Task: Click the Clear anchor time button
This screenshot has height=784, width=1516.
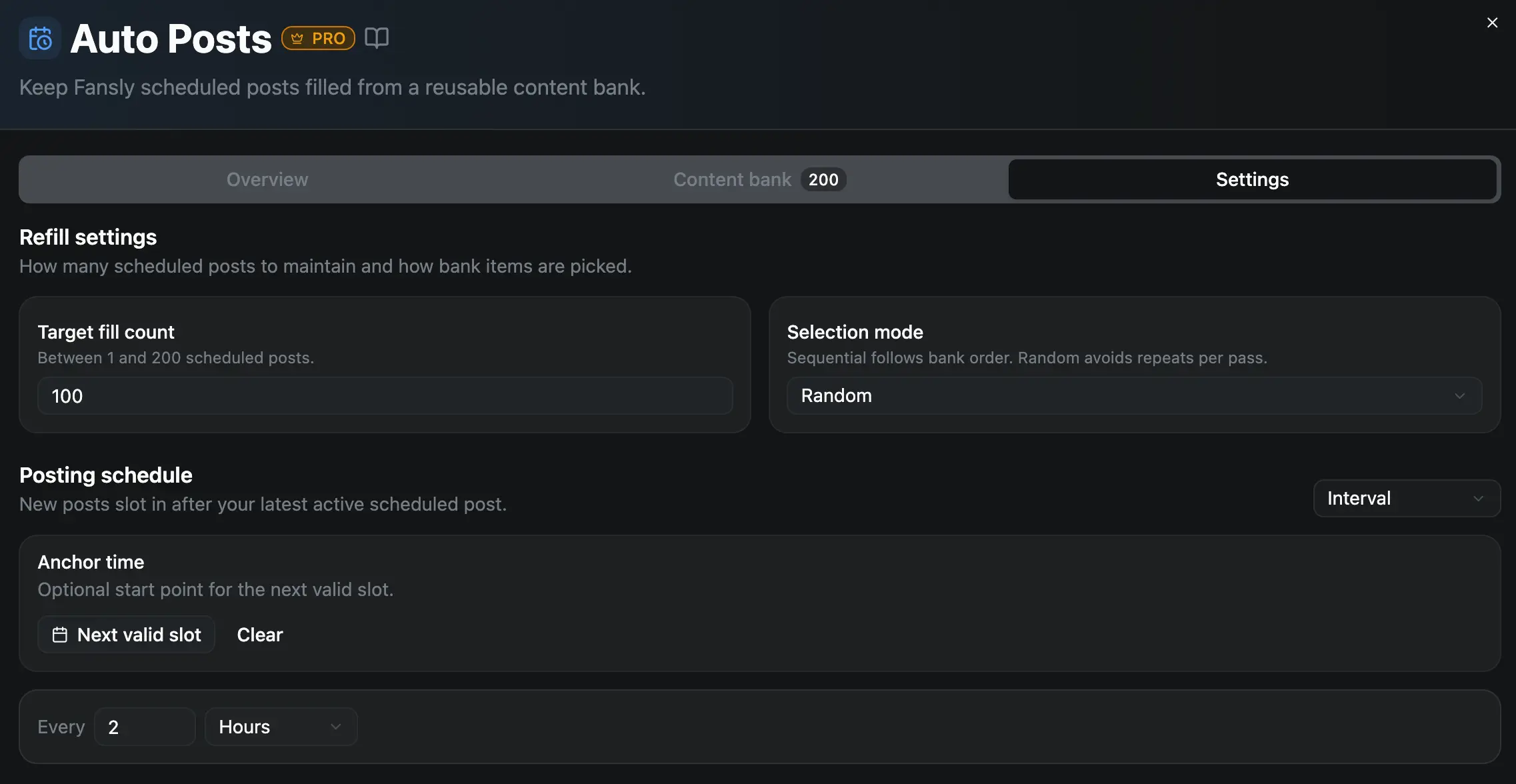Action: pos(260,635)
